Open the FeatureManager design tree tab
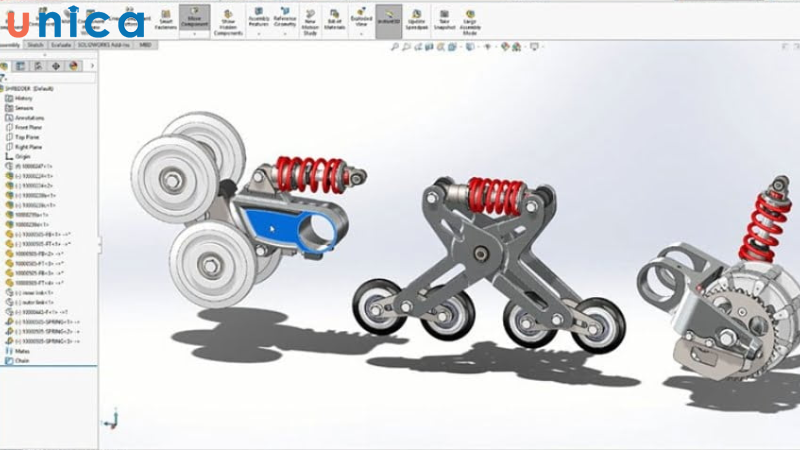Viewport: 800px width, 450px height. coord(4,66)
